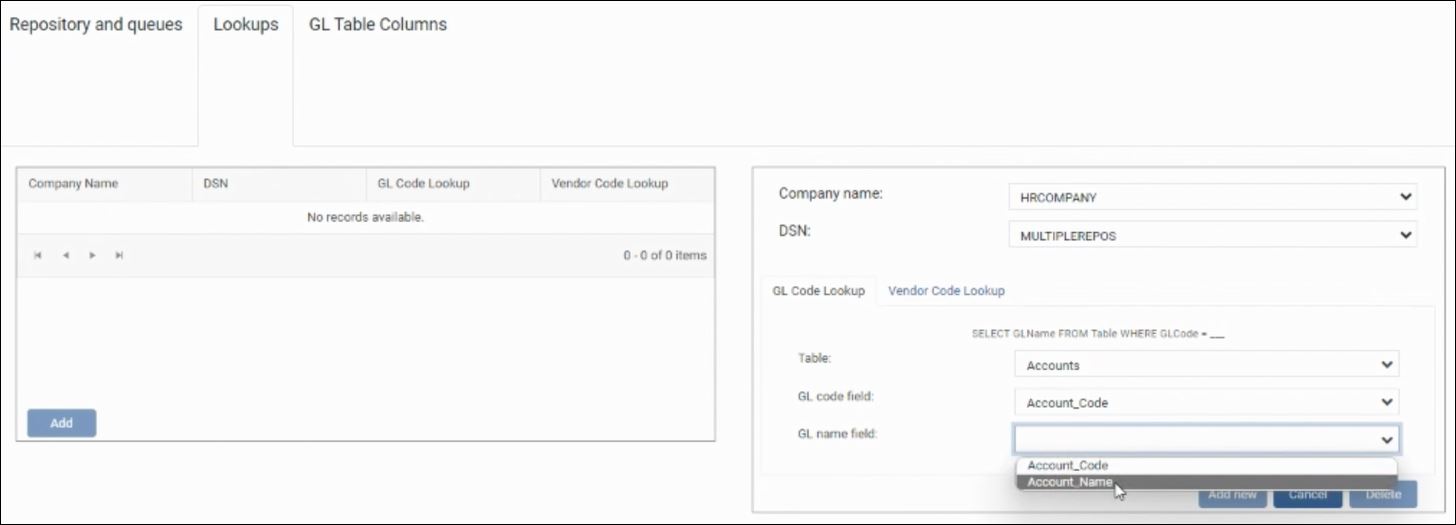This screenshot has height=525, width=1456.
Task: Click the Add button below grid
Action: [62, 423]
